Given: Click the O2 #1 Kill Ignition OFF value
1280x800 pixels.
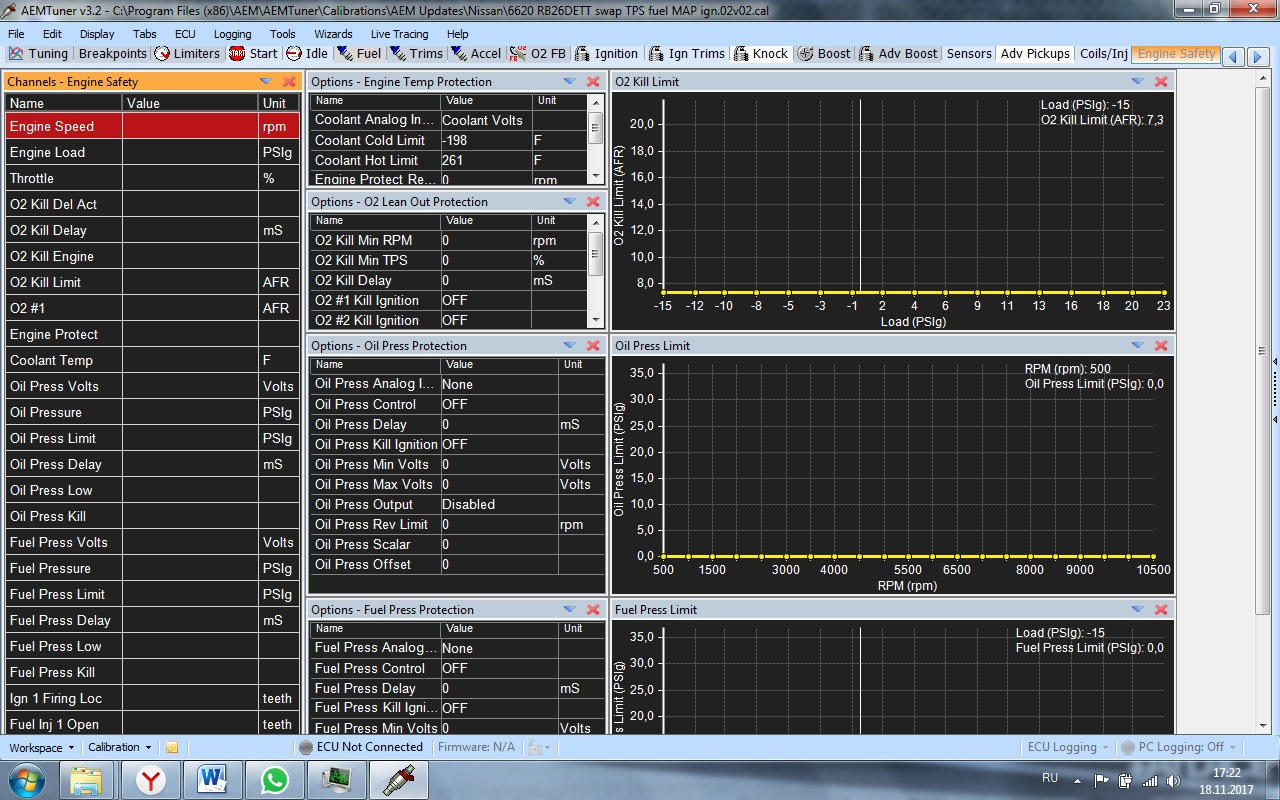Looking at the screenshot, I should coord(485,300).
